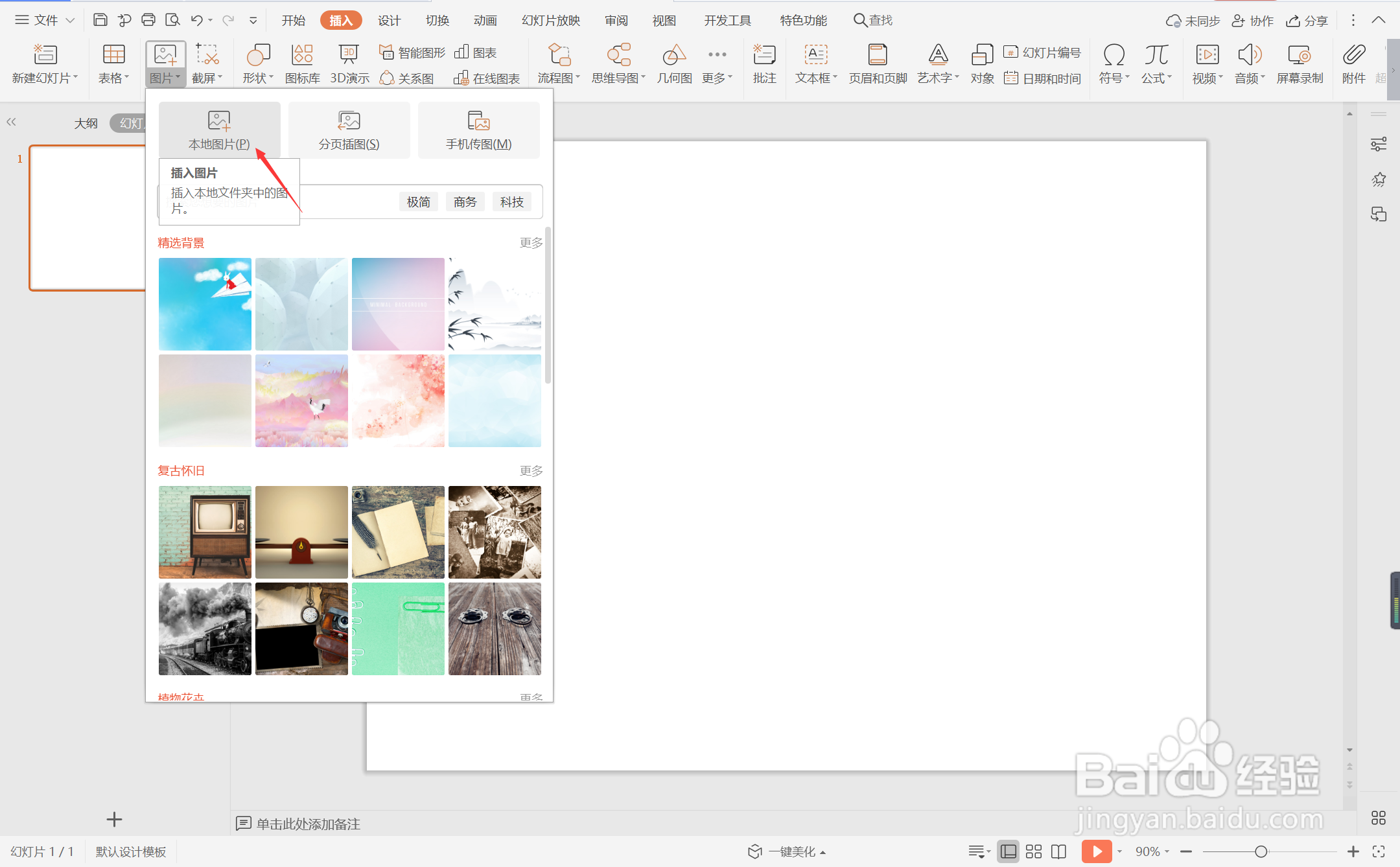Insert 幻灯片编号 slide number

(x=1042, y=52)
